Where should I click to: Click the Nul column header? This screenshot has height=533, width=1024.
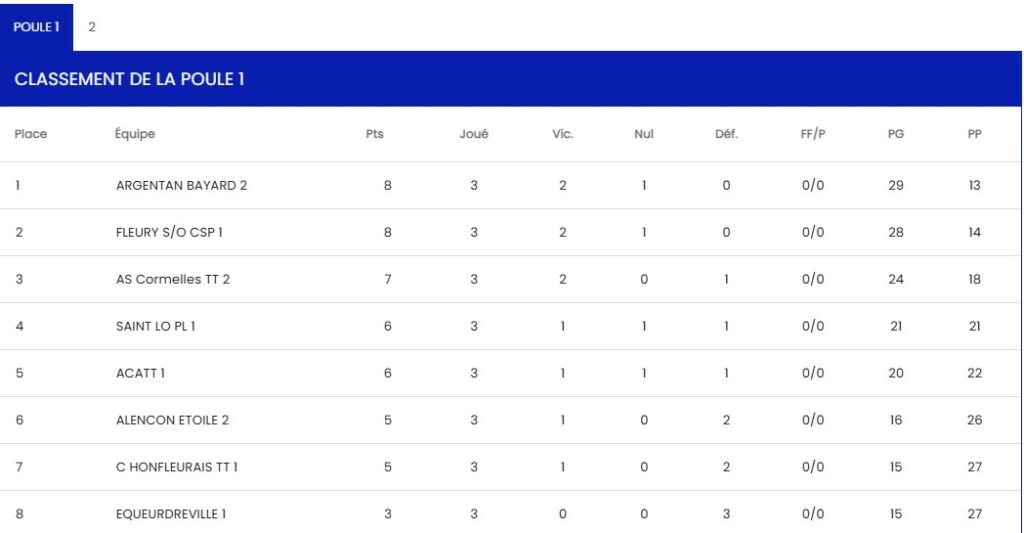point(644,134)
